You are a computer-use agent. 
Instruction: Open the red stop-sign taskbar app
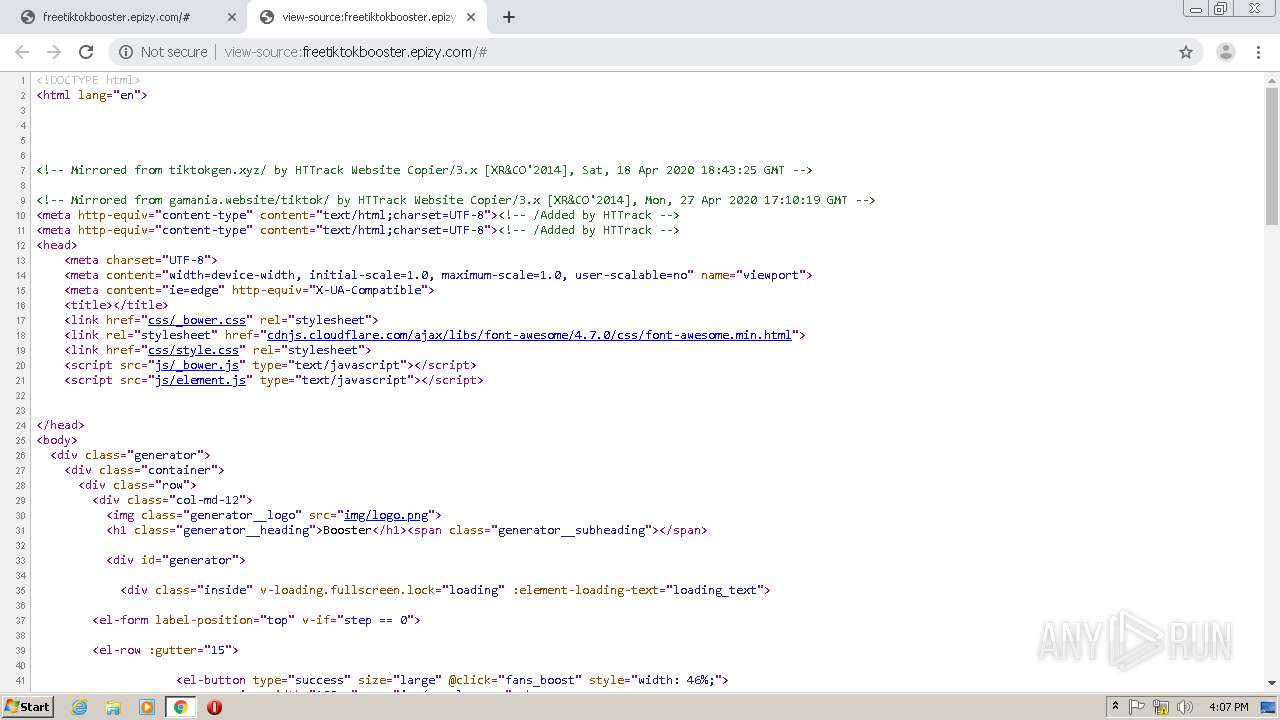[214, 707]
